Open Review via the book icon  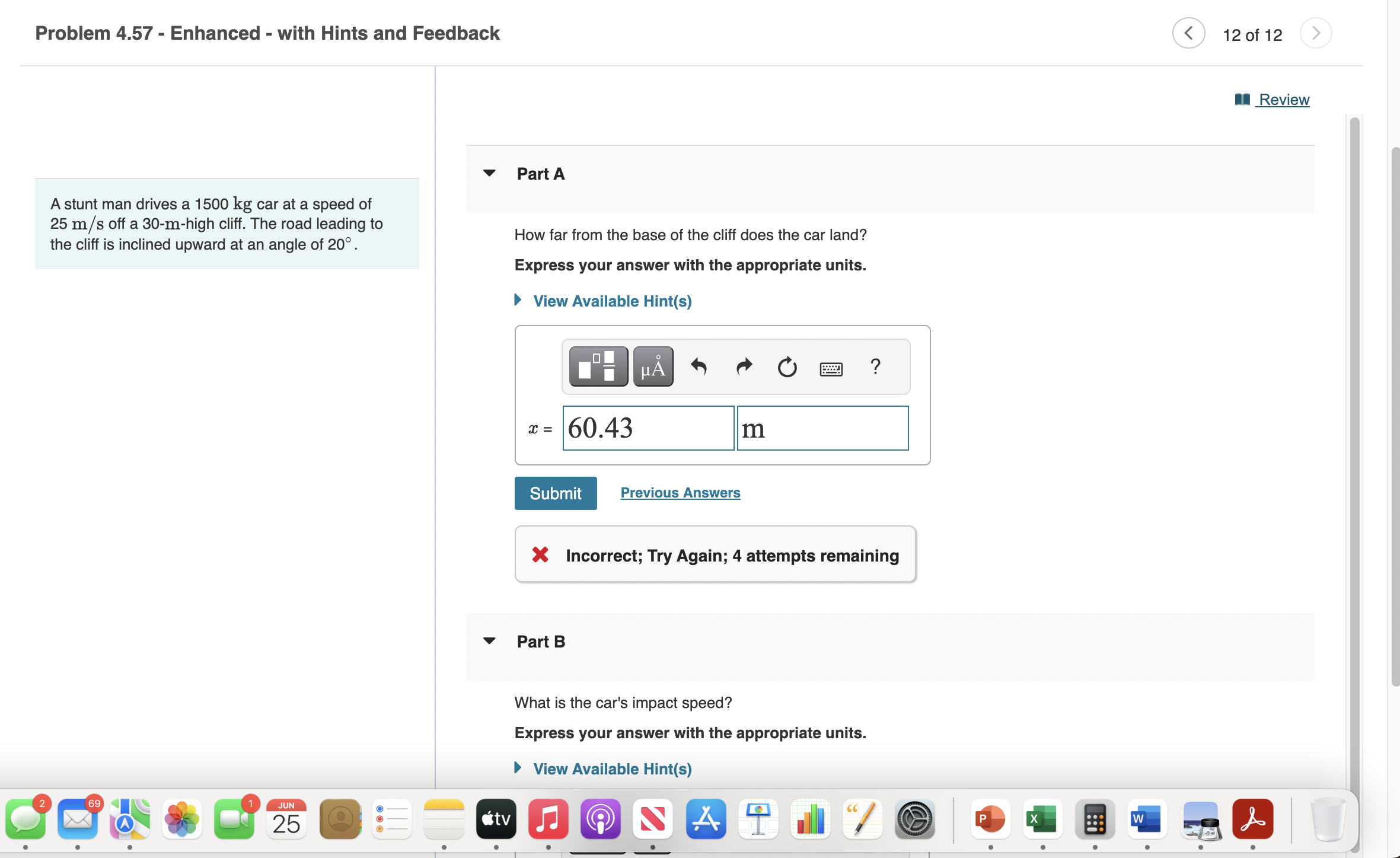pos(1241,99)
